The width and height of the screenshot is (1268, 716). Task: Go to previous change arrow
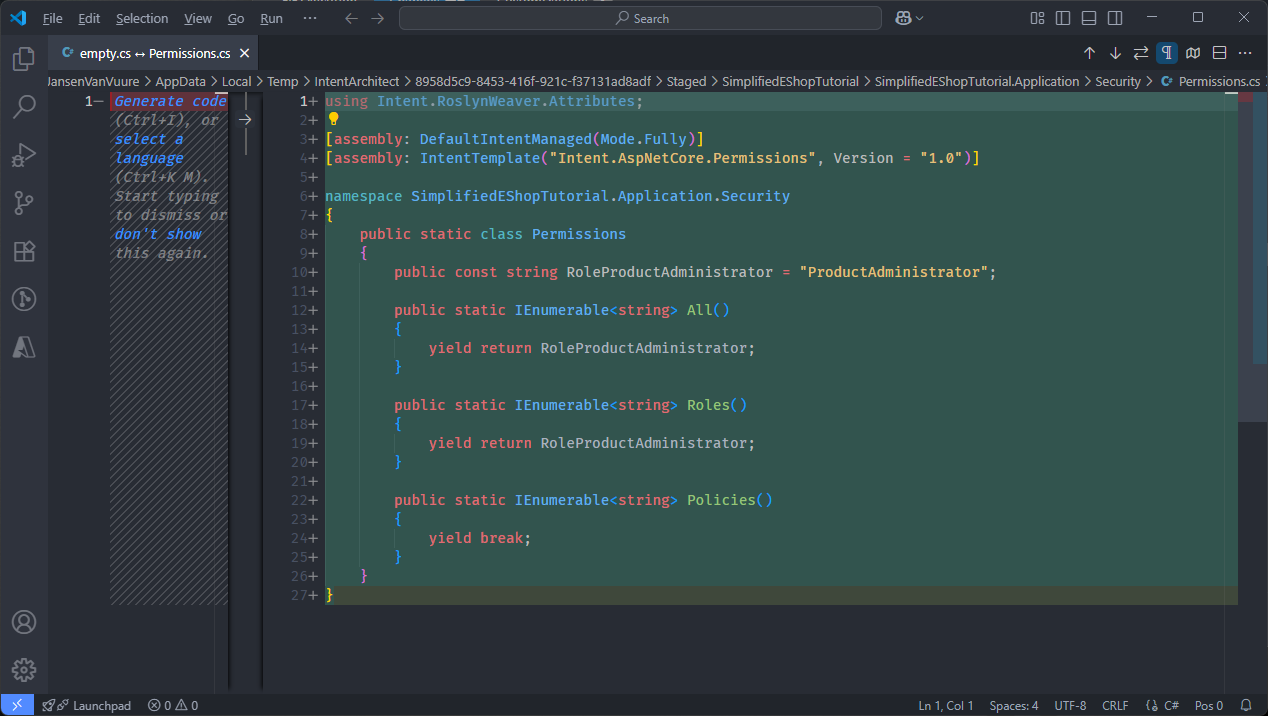click(x=1090, y=53)
